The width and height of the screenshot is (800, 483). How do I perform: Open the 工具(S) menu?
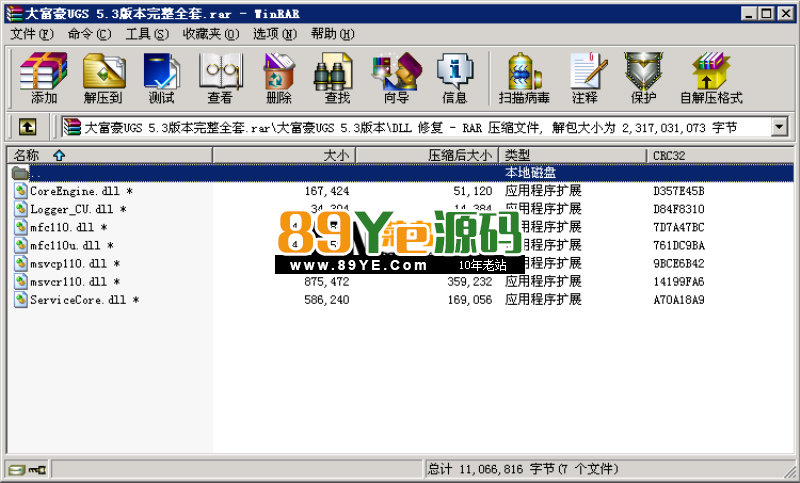click(147, 34)
